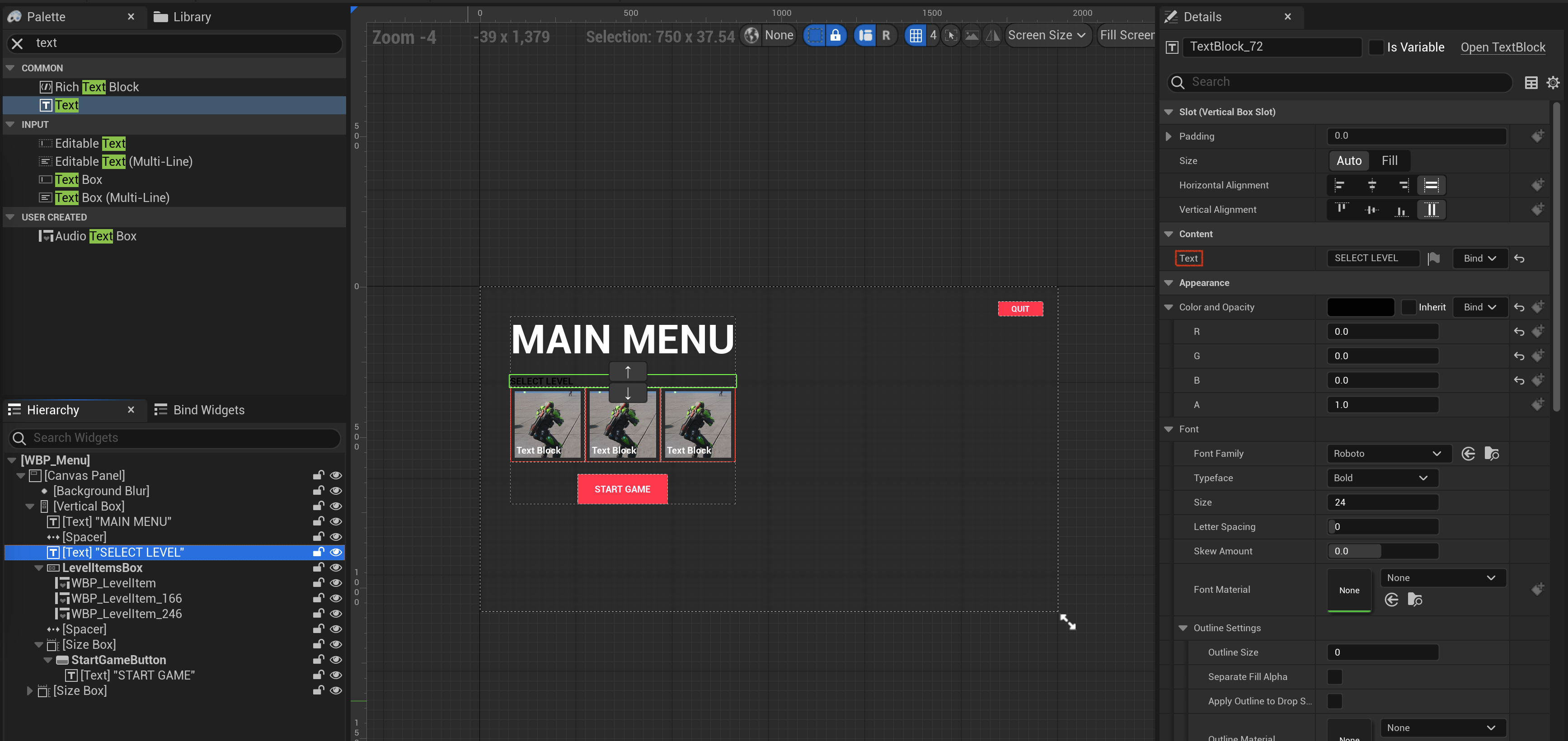Move selected widget up in vertical box
The width and height of the screenshot is (1568, 741).
pos(628,371)
